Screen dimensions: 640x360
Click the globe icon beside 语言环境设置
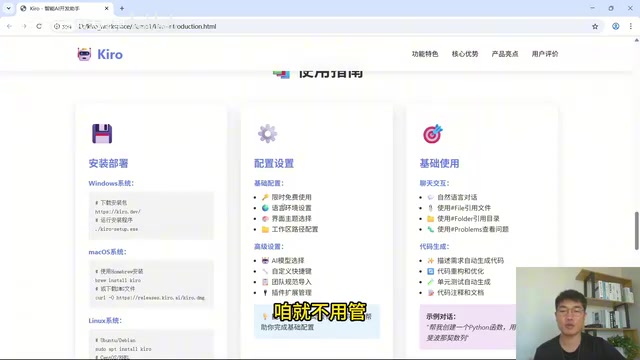[x=265, y=208]
